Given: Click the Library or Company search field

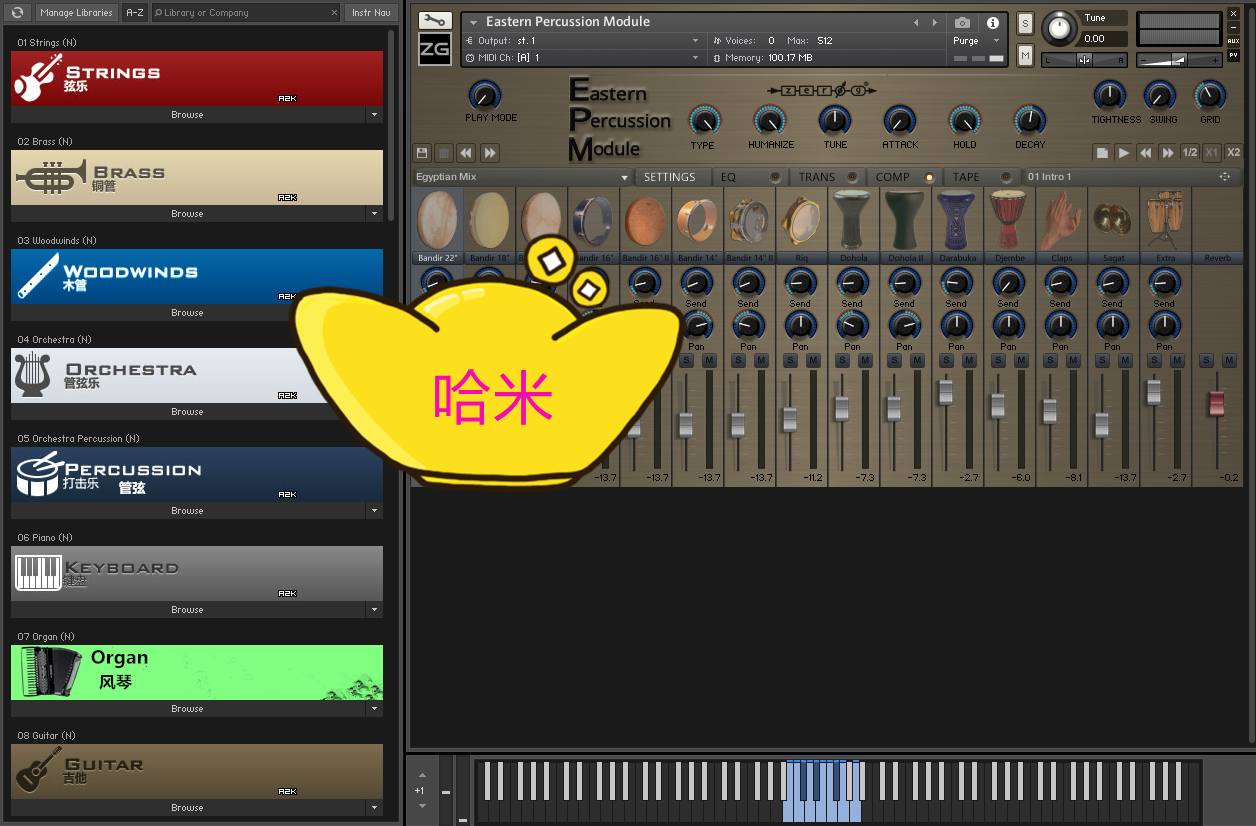Looking at the screenshot, I should 245,13.
